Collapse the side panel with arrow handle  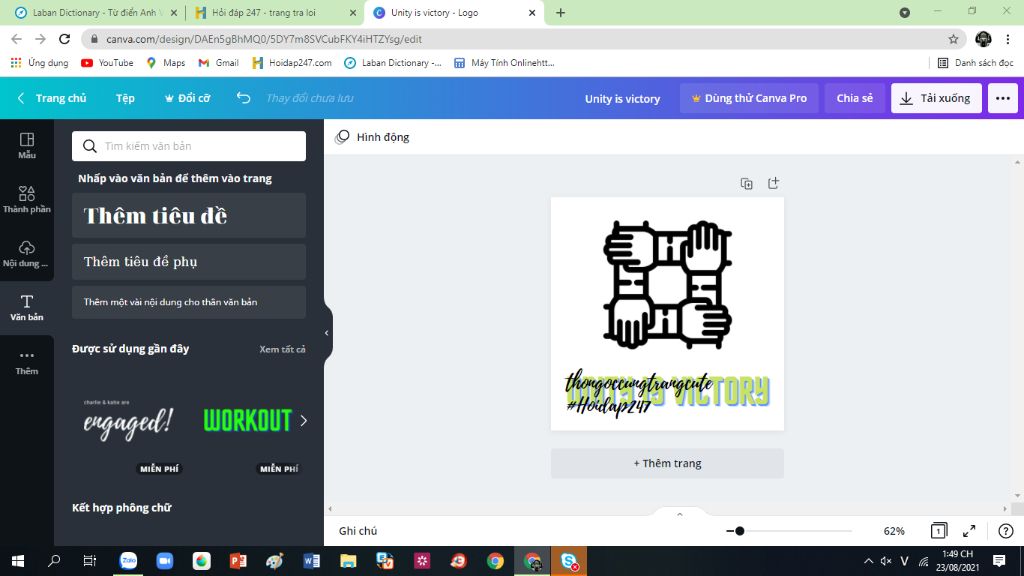coord(327,333)
